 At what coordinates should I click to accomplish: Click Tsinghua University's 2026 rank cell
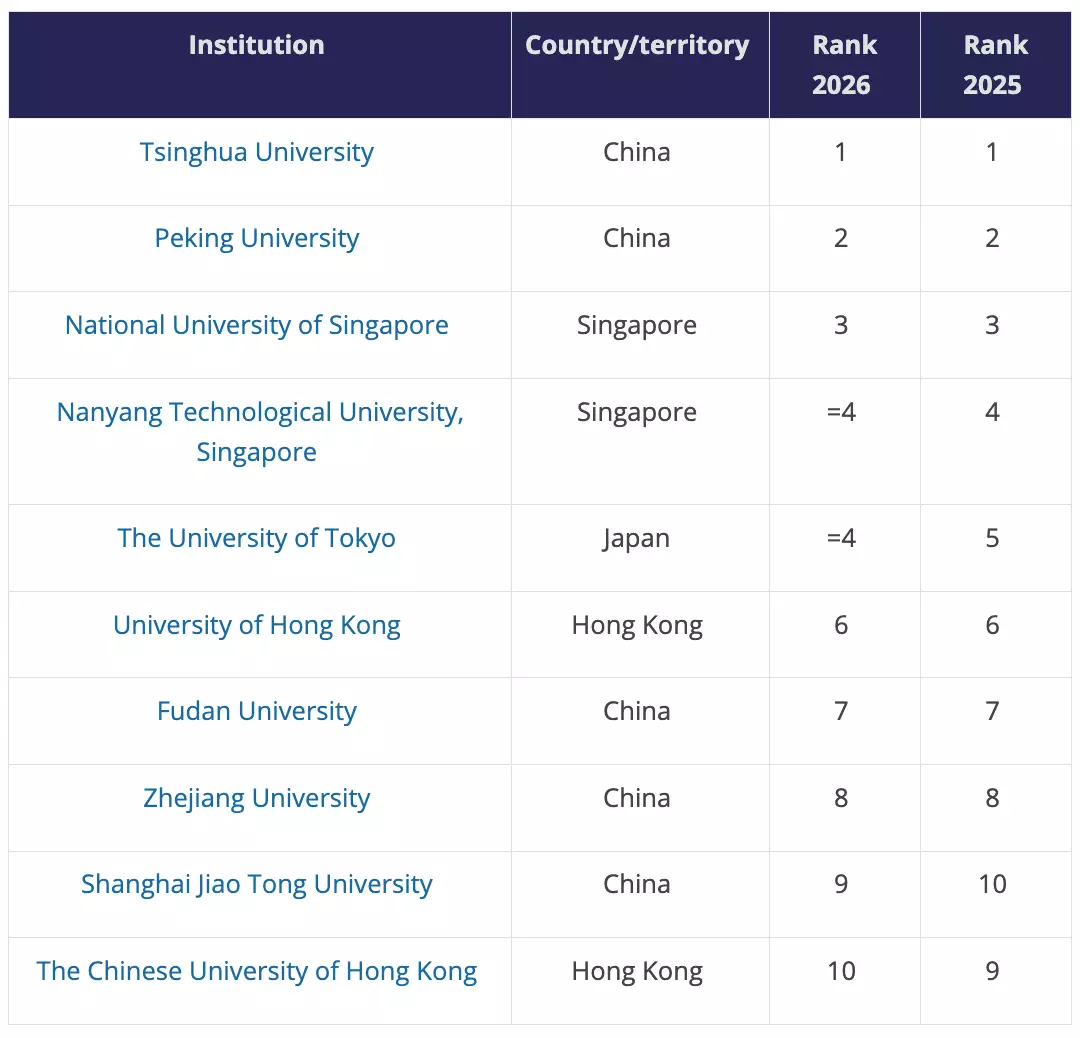click(841, 152)
